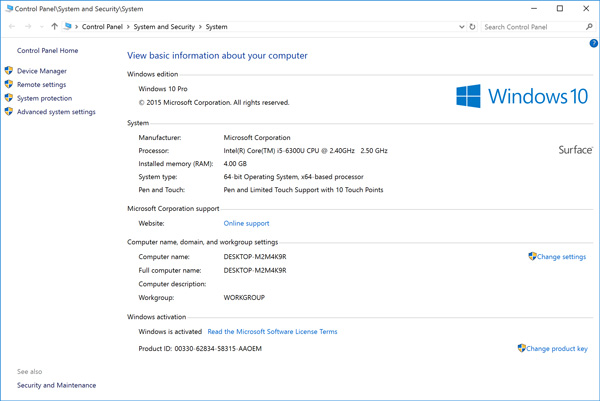Click the window title bar system icon

(x=9, y=8)
